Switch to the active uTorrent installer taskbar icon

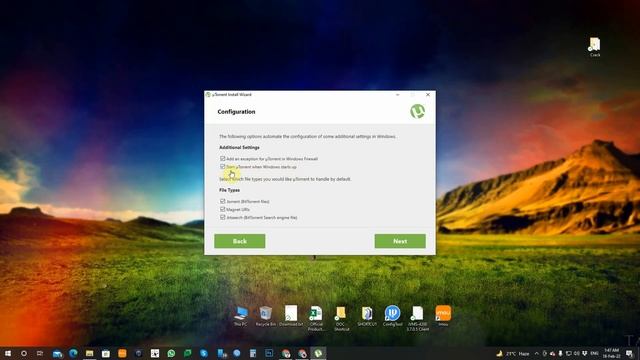[x=318, y=353]
